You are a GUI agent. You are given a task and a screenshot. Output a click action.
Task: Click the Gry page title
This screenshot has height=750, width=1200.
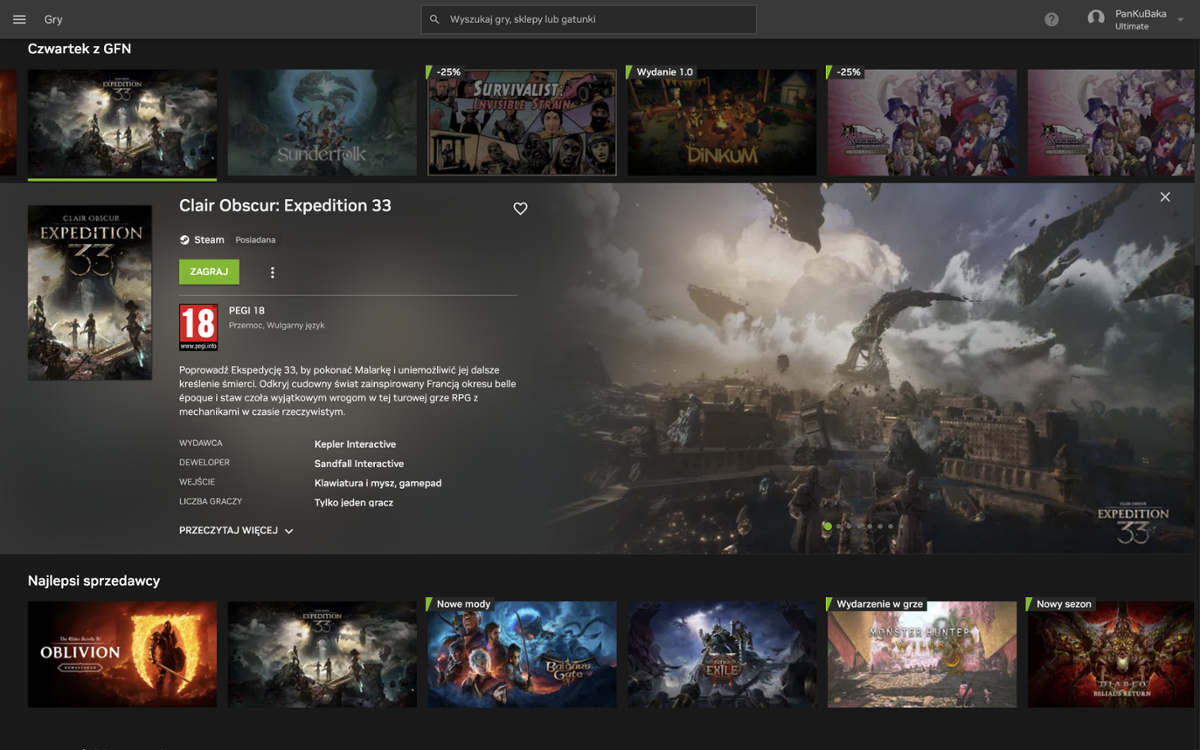[53, 20]
